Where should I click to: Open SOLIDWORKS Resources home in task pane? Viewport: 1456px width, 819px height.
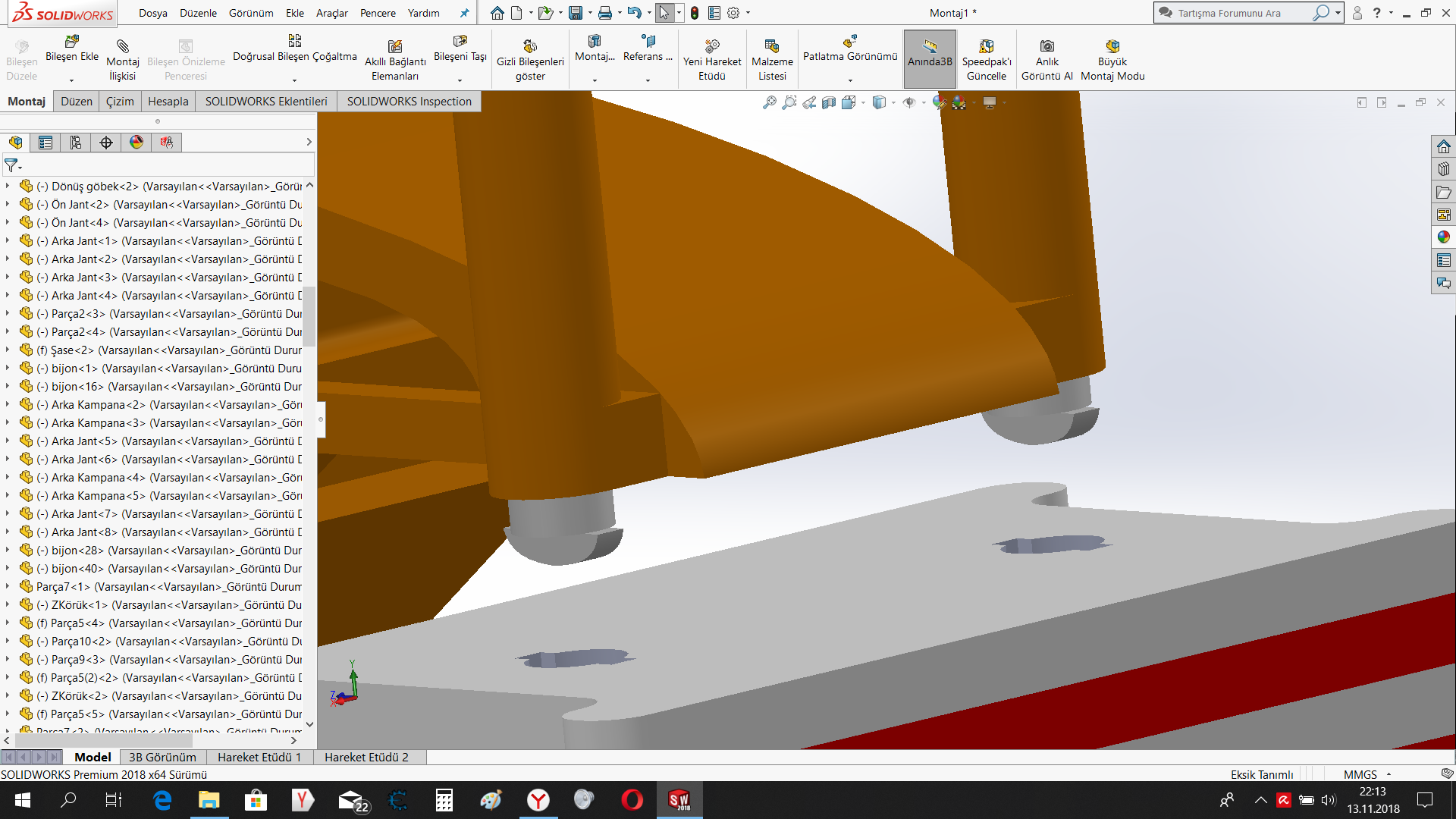point(1443,146)
